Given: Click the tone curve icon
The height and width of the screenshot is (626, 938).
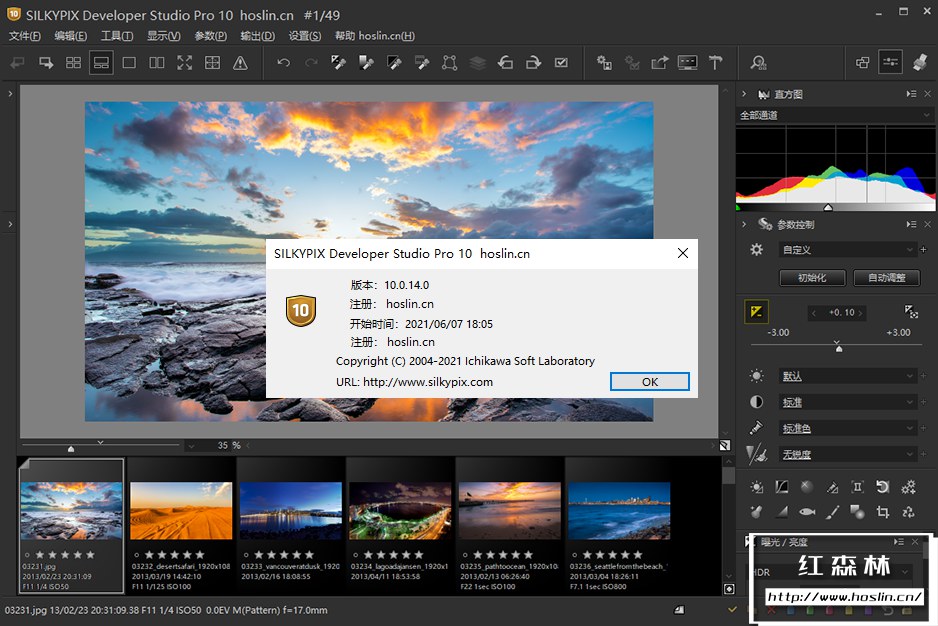Looking at the screenshot, I should coord(781,487).
